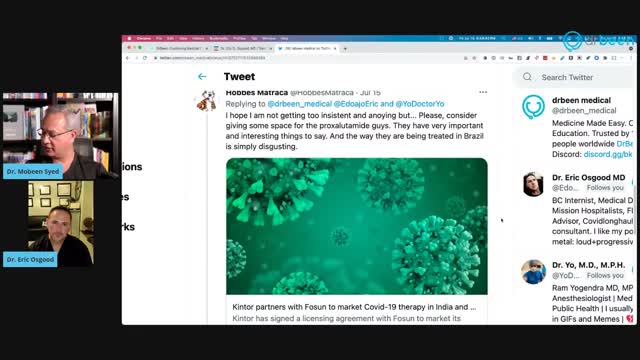This screenshot has height=360, width=640.
Task: Open the Apple menu
Action: click(129, 38)
